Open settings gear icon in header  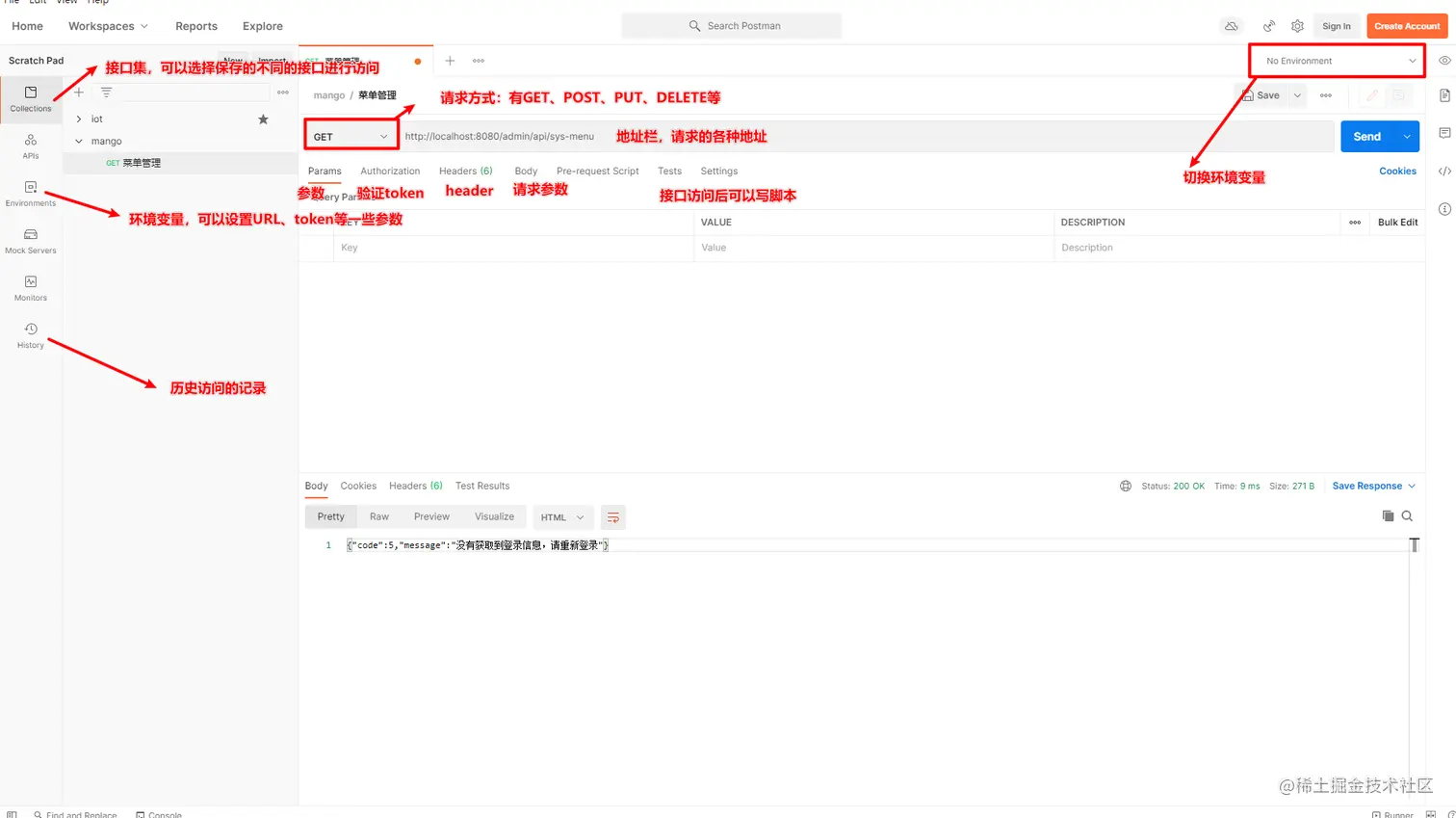[x=1297, y=26]
